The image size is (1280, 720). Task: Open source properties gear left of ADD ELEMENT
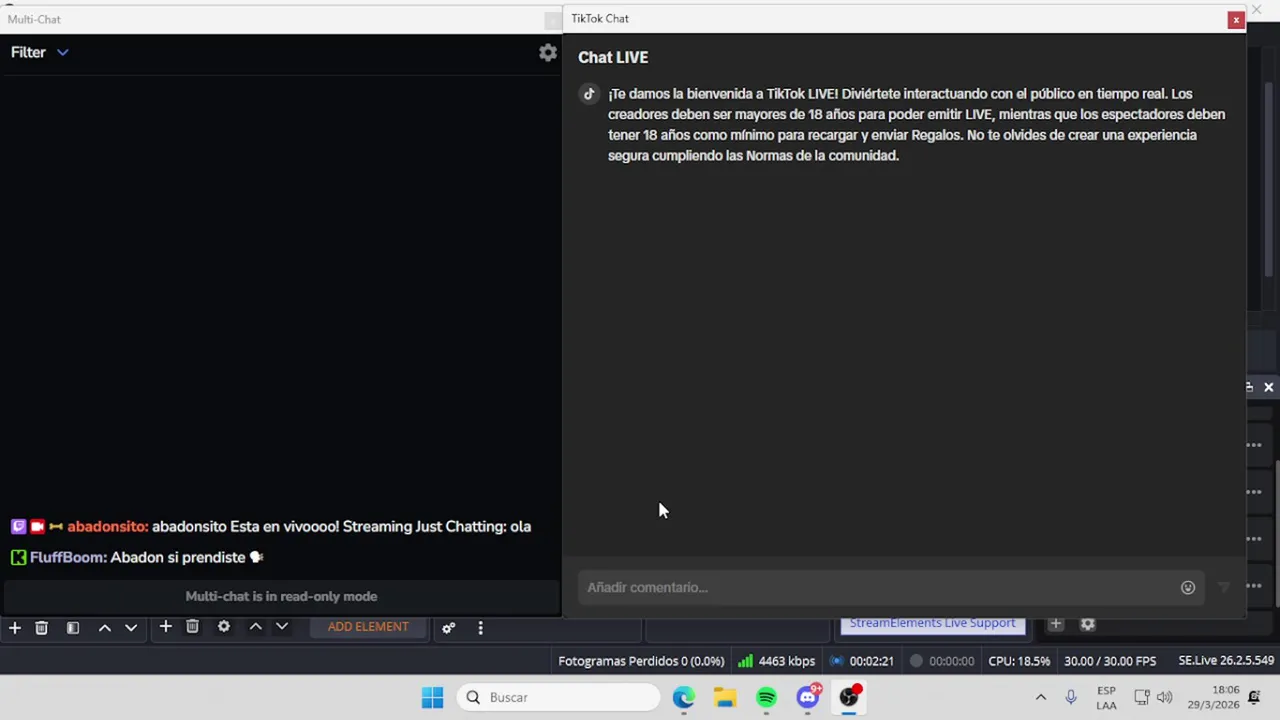[x=224, y=627]
